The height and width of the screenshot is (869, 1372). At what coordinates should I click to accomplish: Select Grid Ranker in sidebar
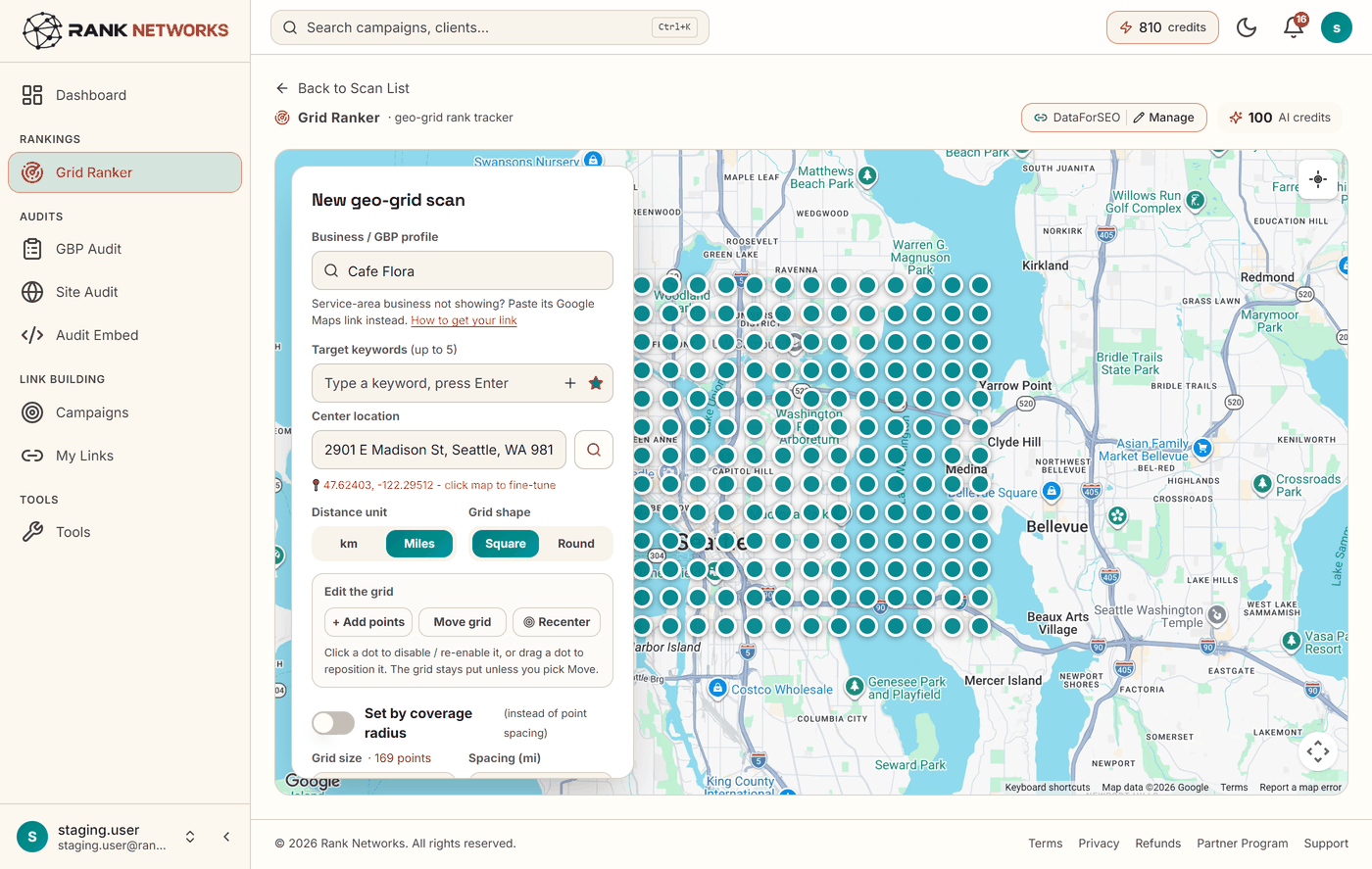pyautogui.click(x=124, y=172)
